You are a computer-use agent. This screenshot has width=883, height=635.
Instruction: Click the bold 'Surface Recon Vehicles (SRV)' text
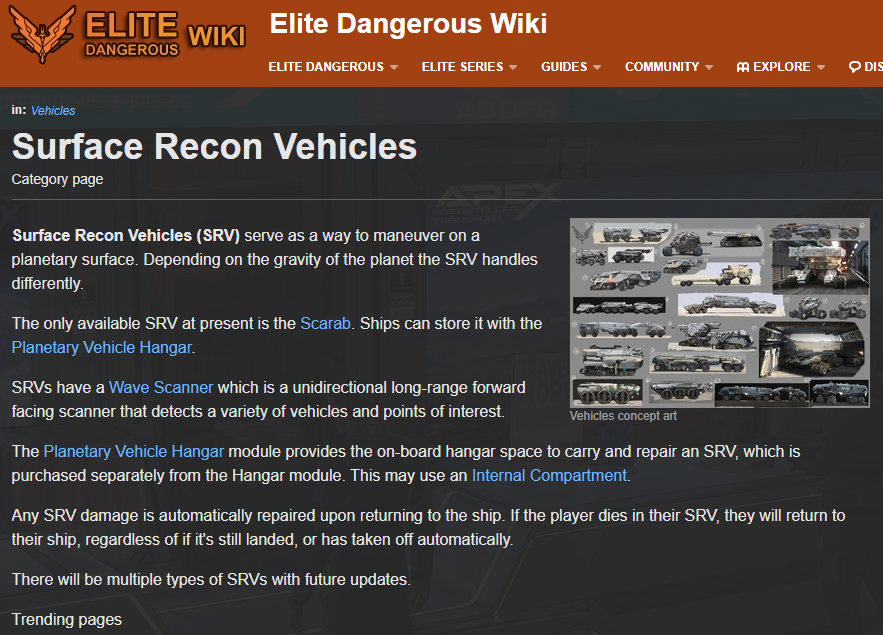[126, 235]
